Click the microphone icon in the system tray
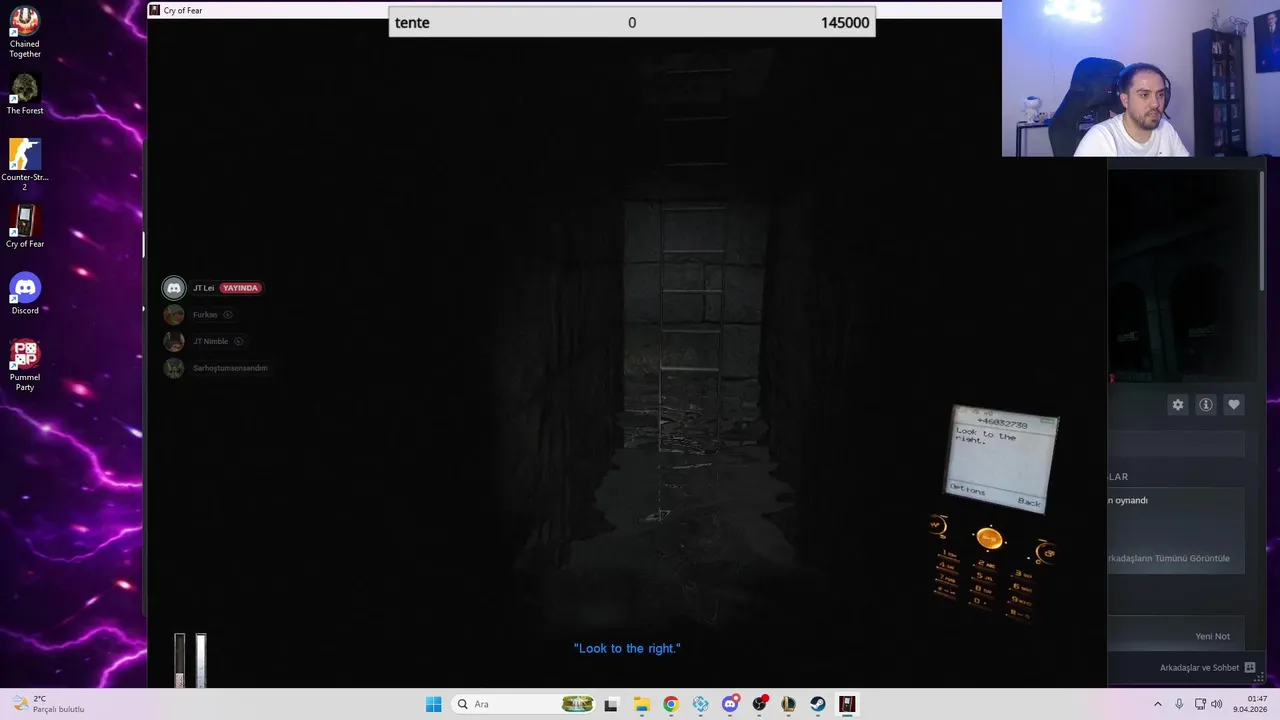Image resolution: width=1280 pixels, height=720 pixels. click(x=1179, y=704)
